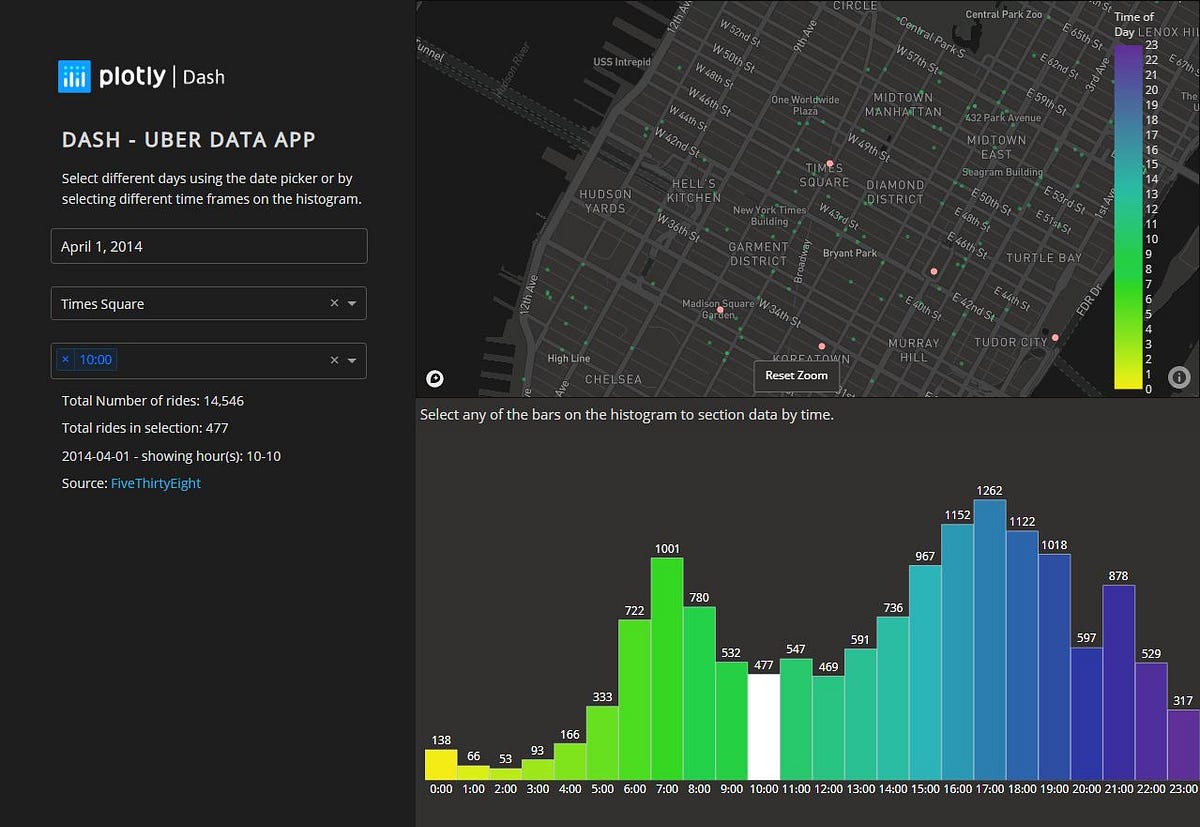Open map attribution via the info icon
The image size is (1200, 827).
[x=1179, y=377]
